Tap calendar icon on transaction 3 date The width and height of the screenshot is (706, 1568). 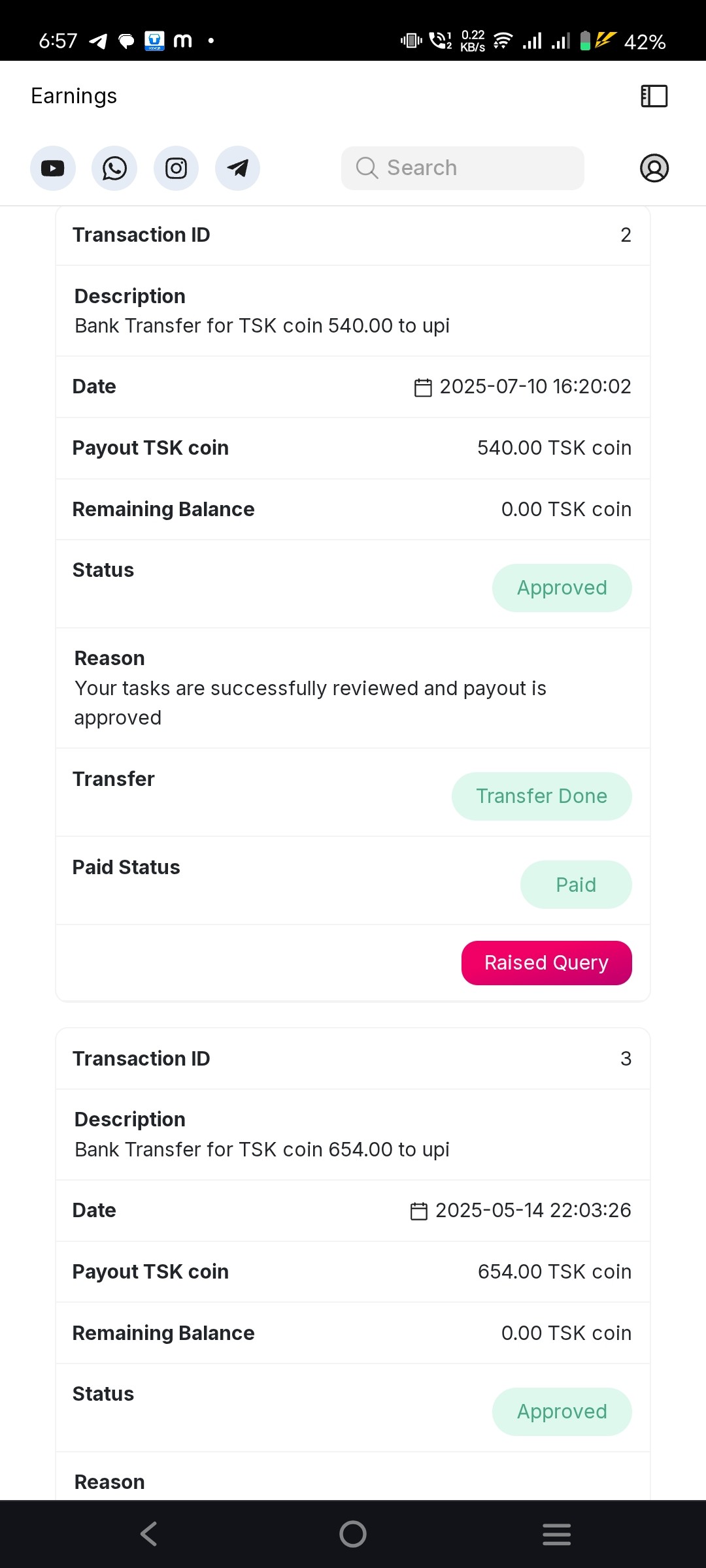[418, 1211]
